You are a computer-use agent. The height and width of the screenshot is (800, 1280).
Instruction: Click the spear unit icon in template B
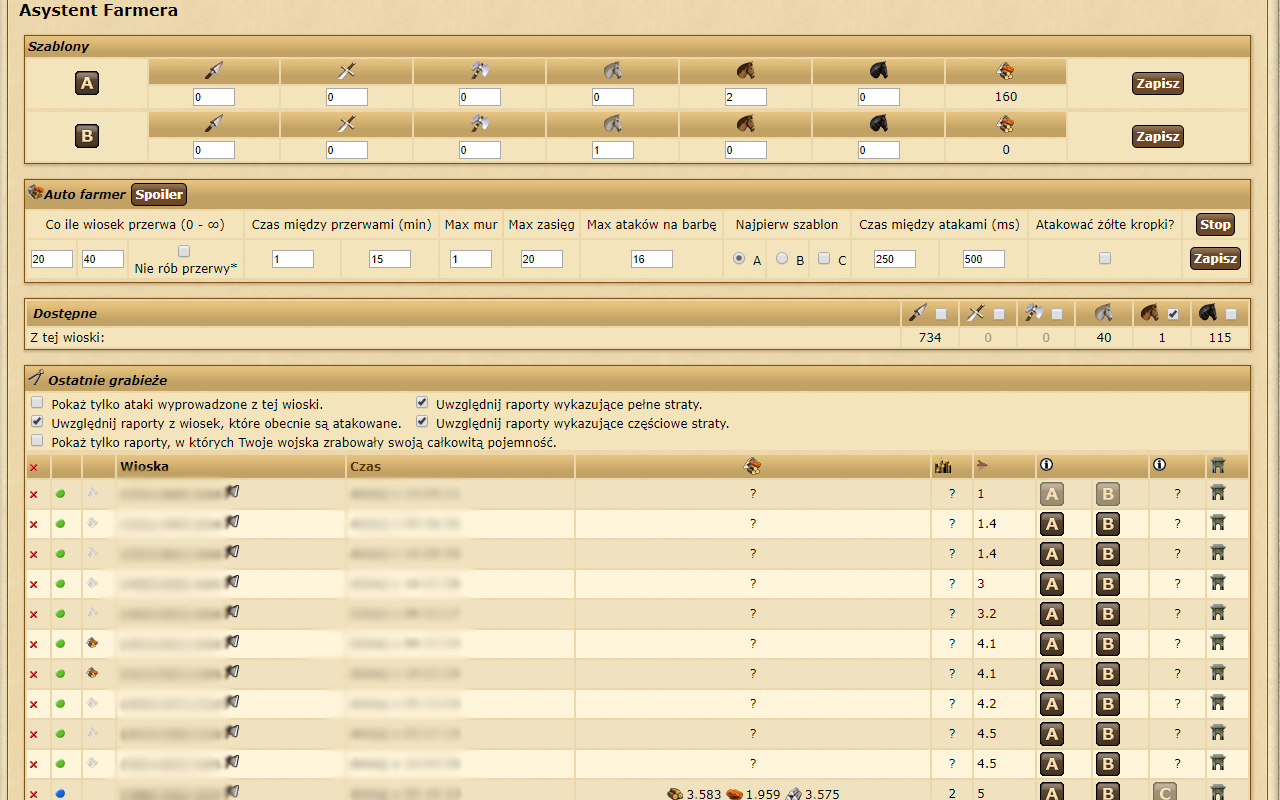point(214,124)
